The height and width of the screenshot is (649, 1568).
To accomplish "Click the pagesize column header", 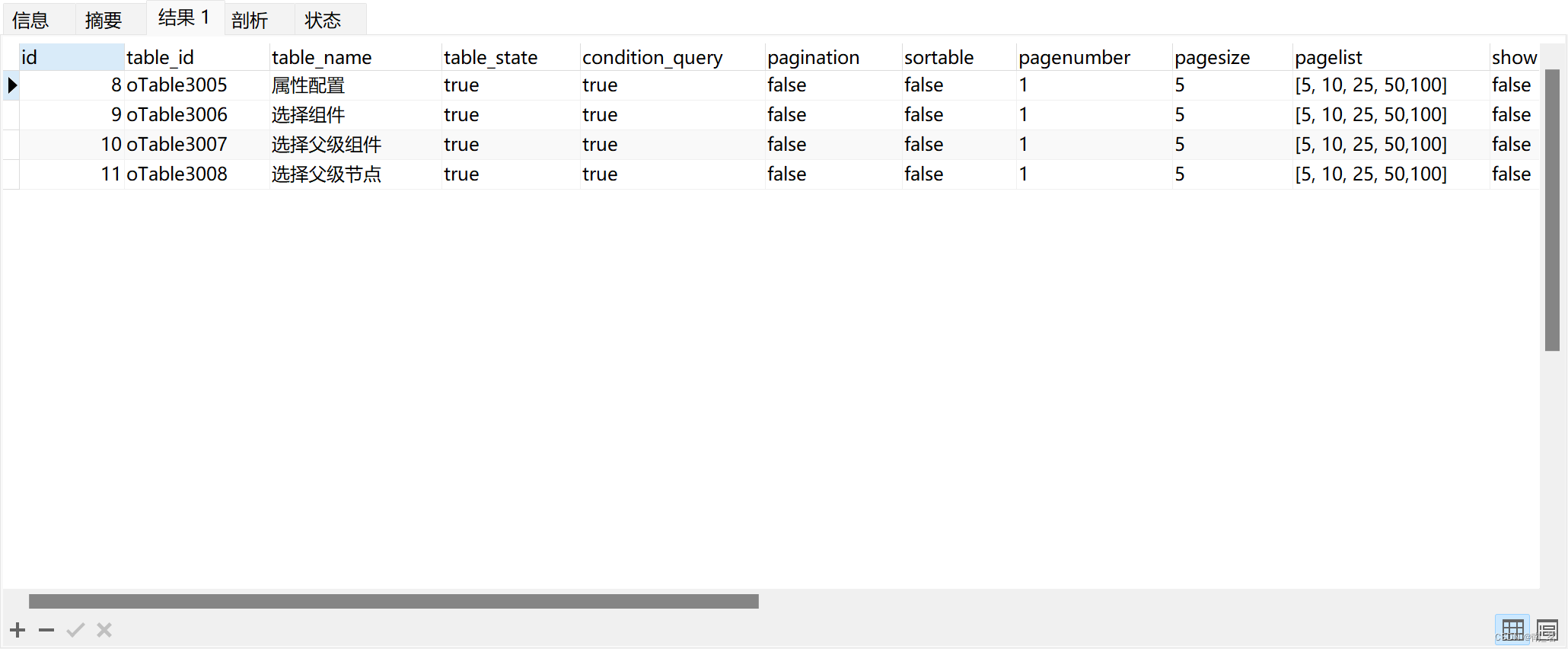I will [x=1232, y=57].
